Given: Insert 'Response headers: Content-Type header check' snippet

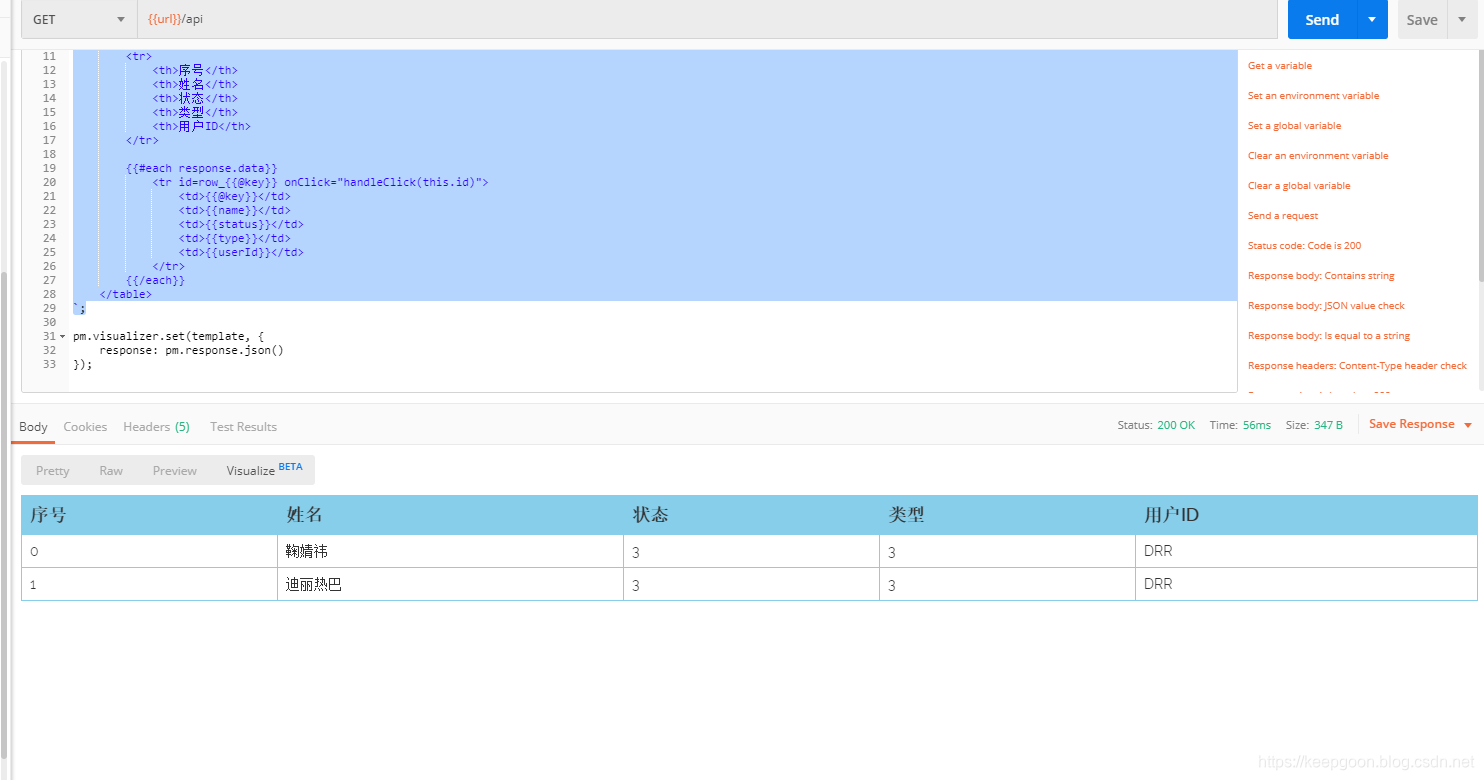Looking at the screenshot, I should click(1357, 366).
